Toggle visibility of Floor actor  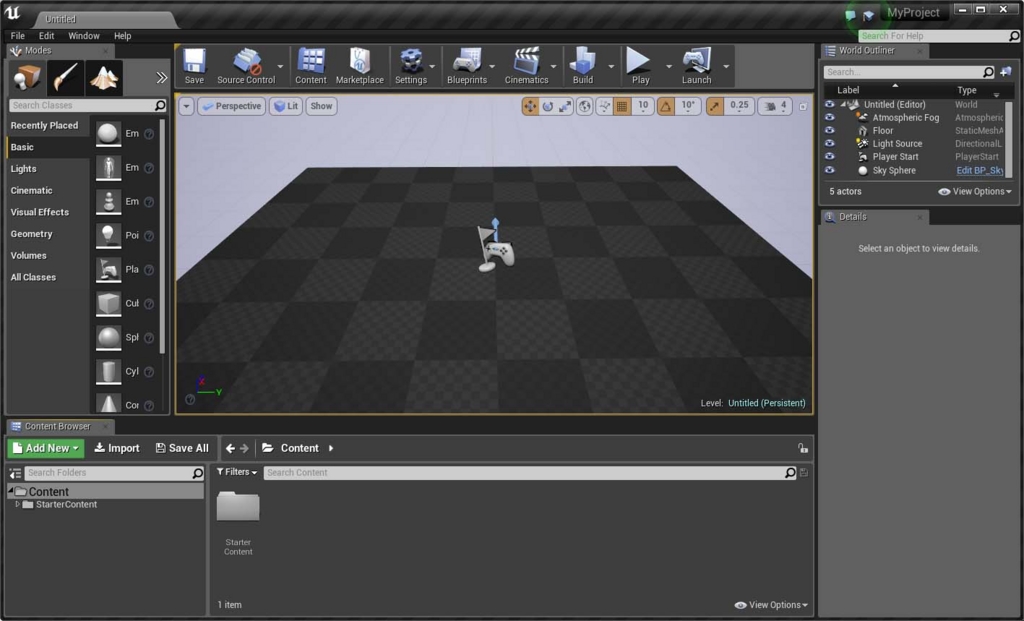(829, 131)
